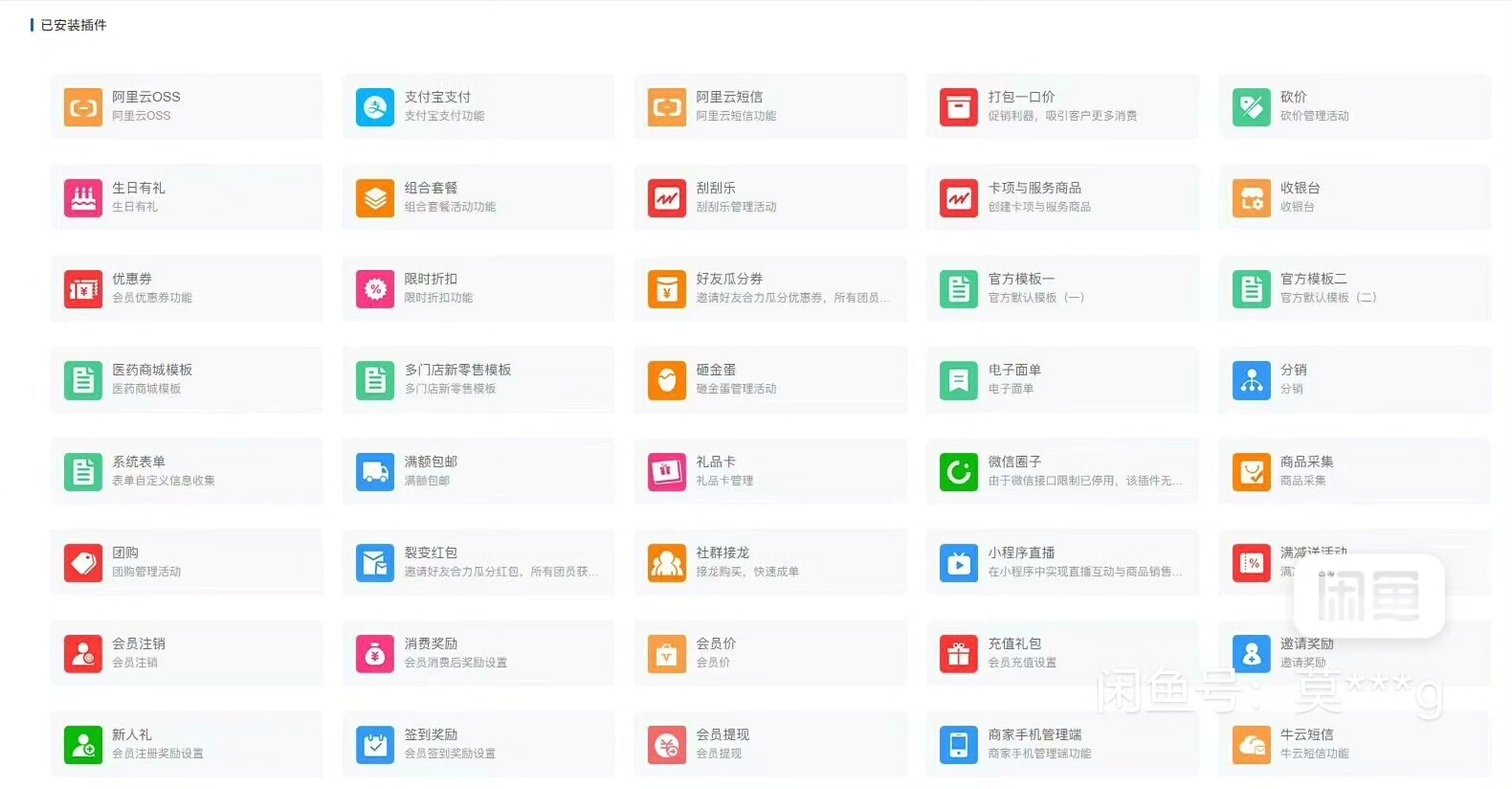Click the 阿里云OSS plugin title

pyautogui.click(x=145, y=97)
